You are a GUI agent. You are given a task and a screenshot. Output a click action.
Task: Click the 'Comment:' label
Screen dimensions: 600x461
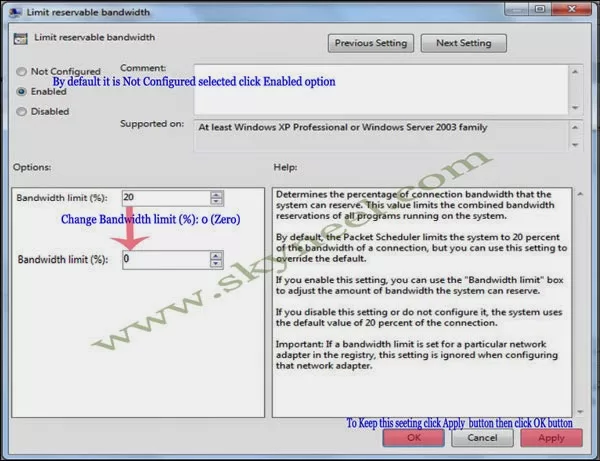point(143,68)
